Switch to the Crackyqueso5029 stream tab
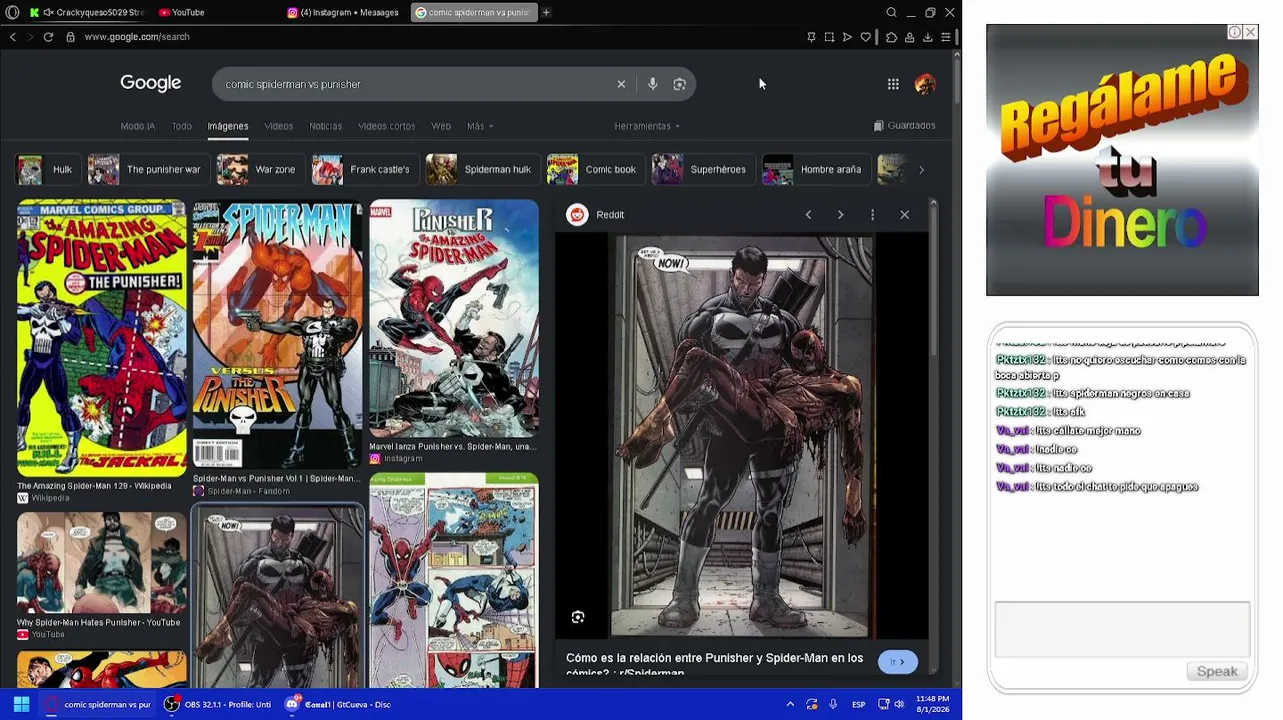 pyautogui.click(x=87, y=12)
